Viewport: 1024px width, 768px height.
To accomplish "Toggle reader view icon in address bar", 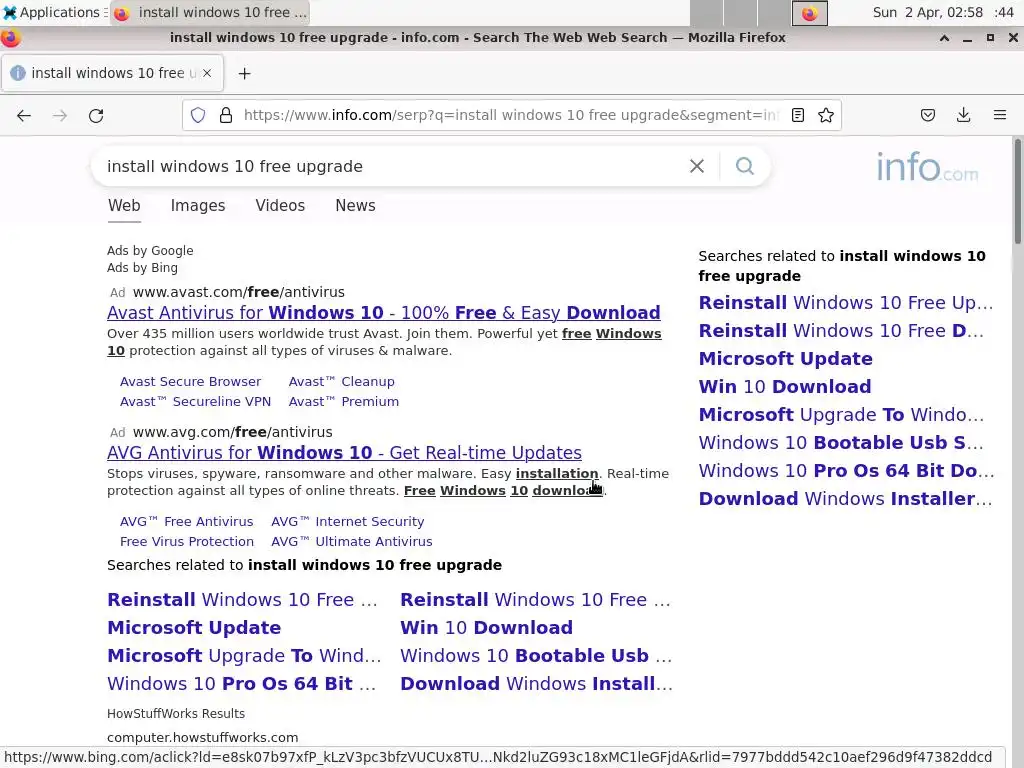I will [797, 116].
